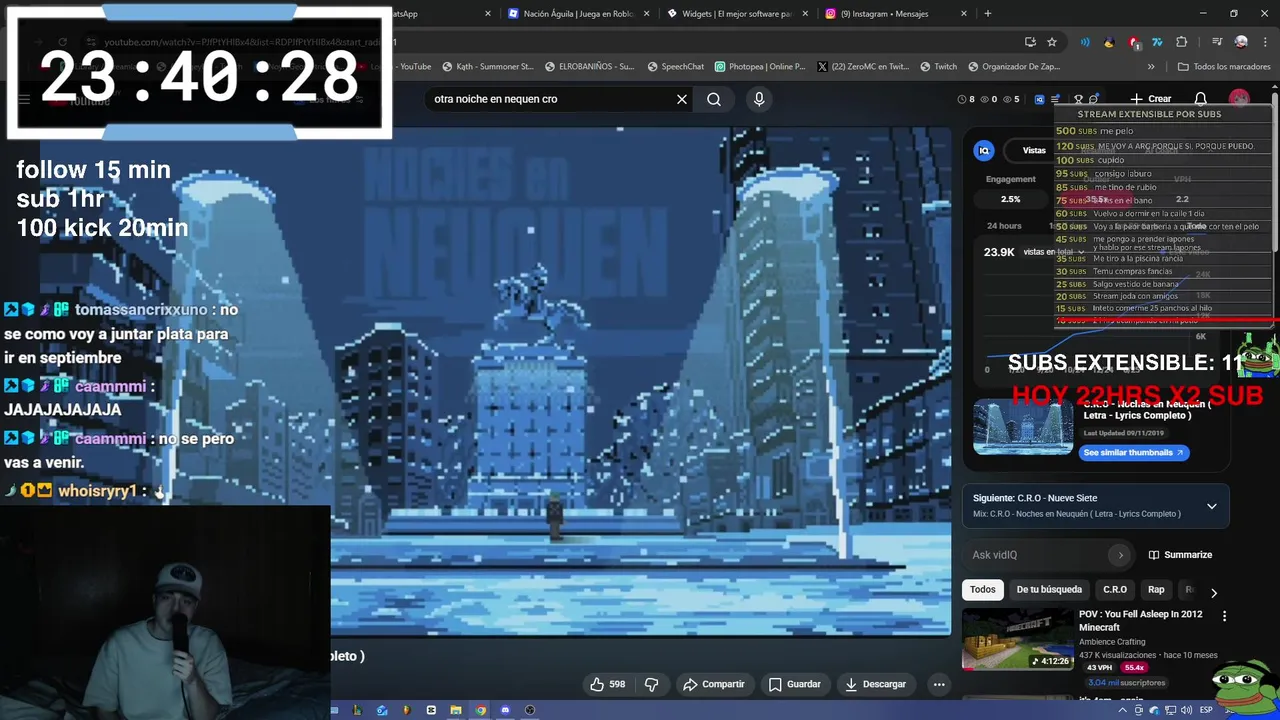Open the Twitch bookmark
This screenshot has height=720, width=1280.
[x=939, y=67]
